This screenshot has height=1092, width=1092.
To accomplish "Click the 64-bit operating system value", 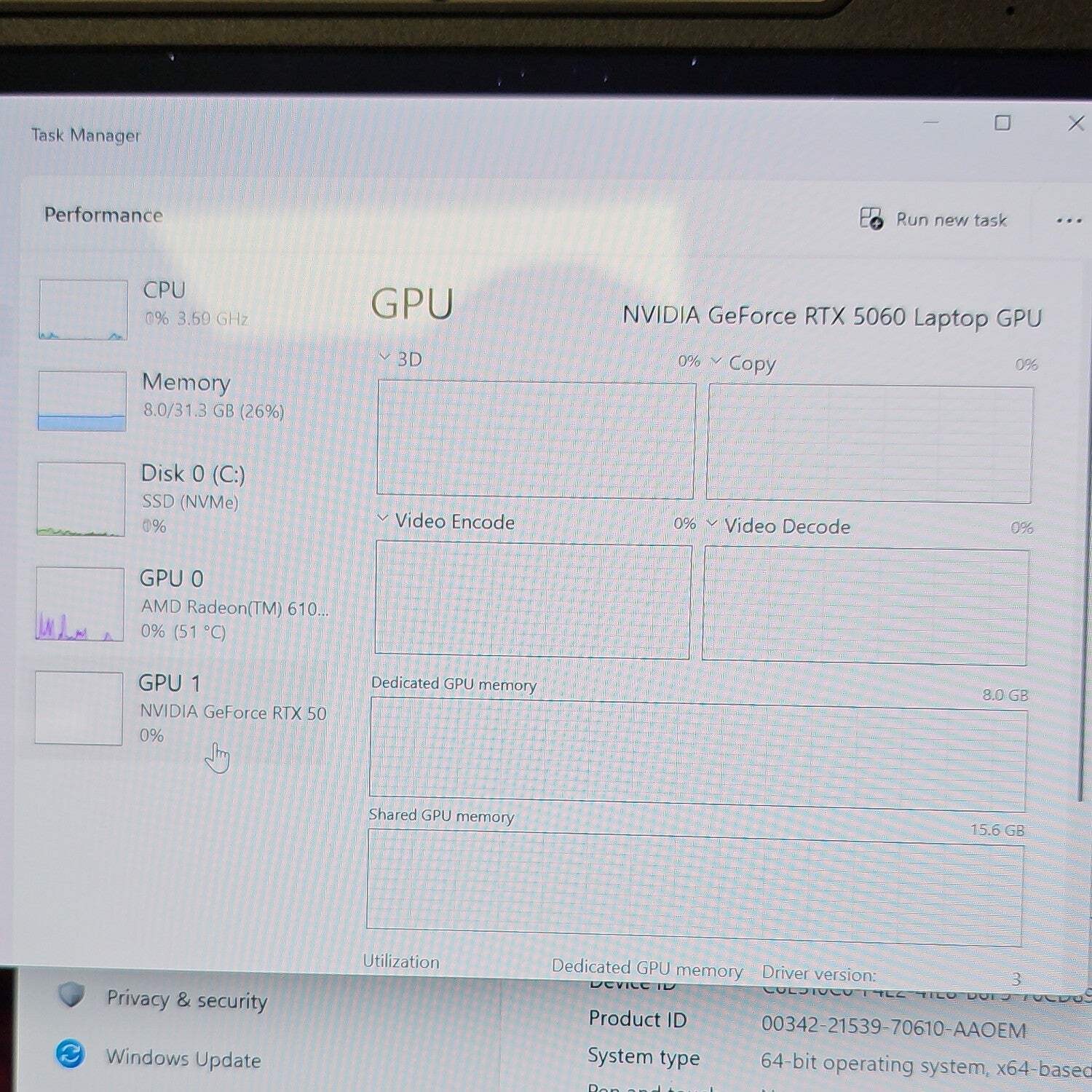I will 926,1064.
